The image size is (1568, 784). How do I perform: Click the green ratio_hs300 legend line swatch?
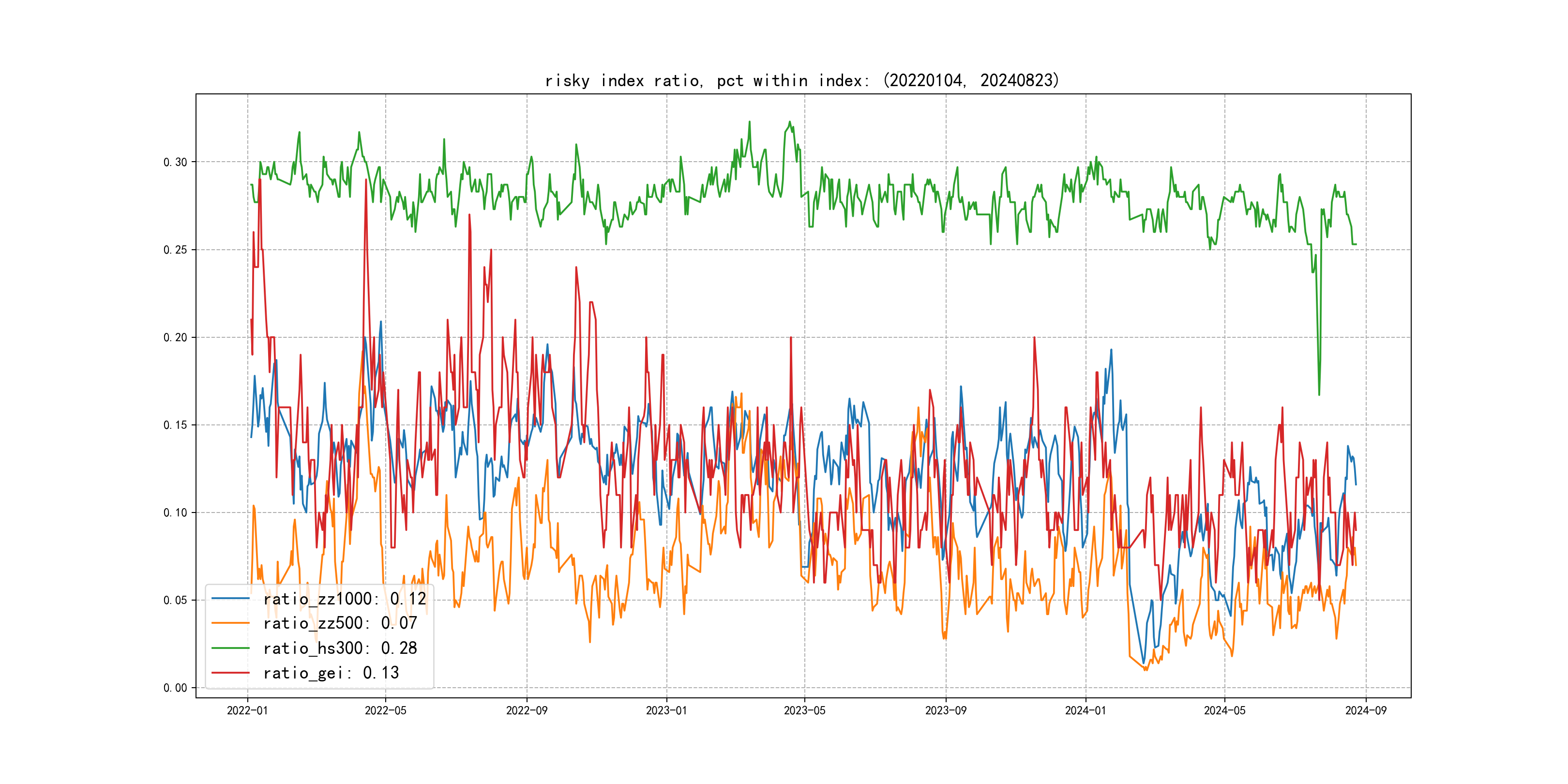(230, 648)
